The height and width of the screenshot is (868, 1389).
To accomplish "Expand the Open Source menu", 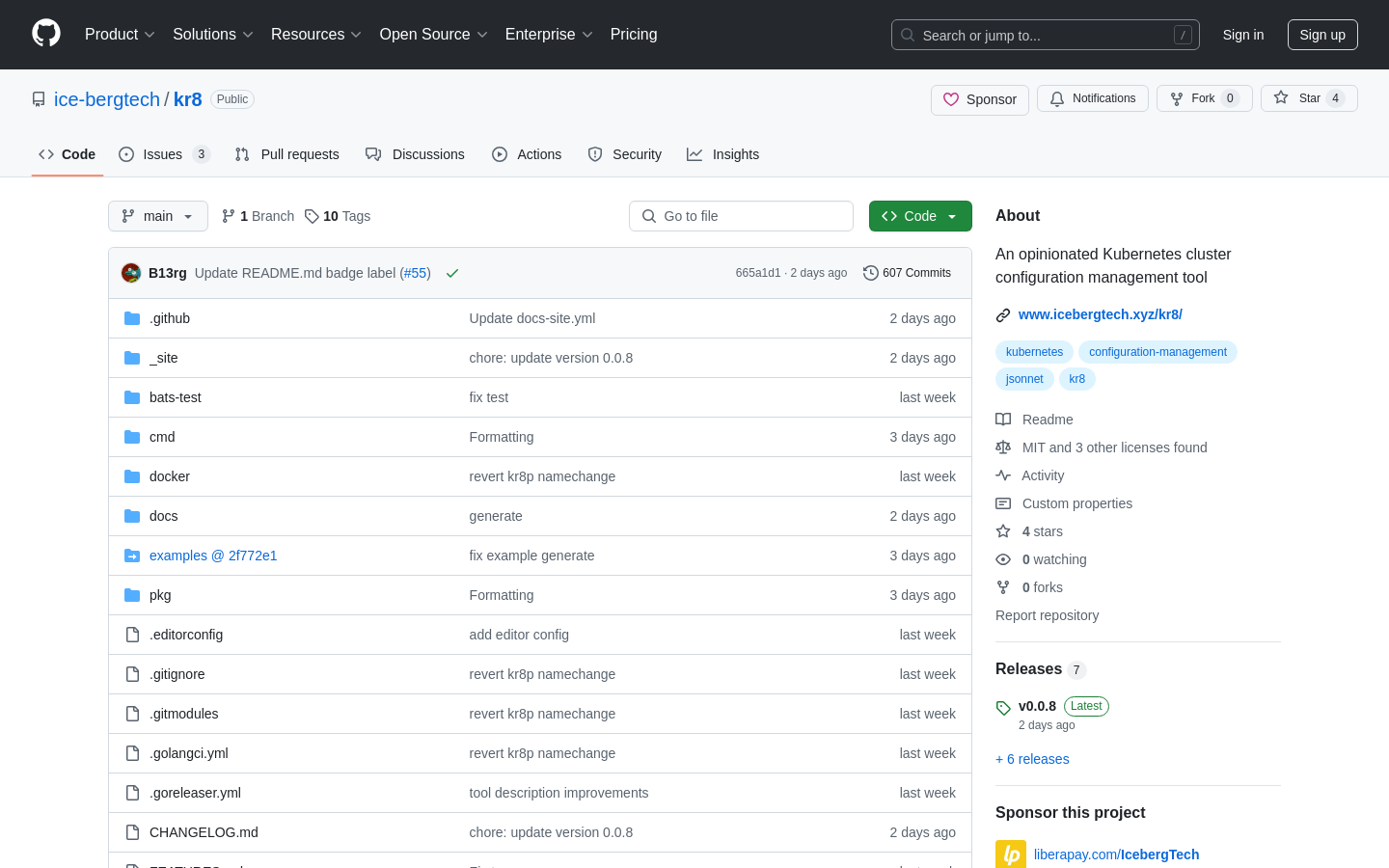I will [x=434, y=34].
